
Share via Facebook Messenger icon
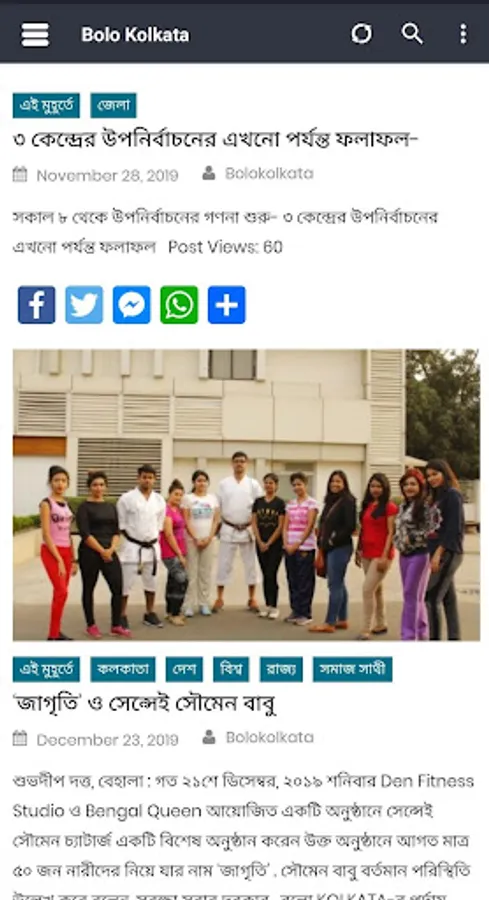point(131,305)
